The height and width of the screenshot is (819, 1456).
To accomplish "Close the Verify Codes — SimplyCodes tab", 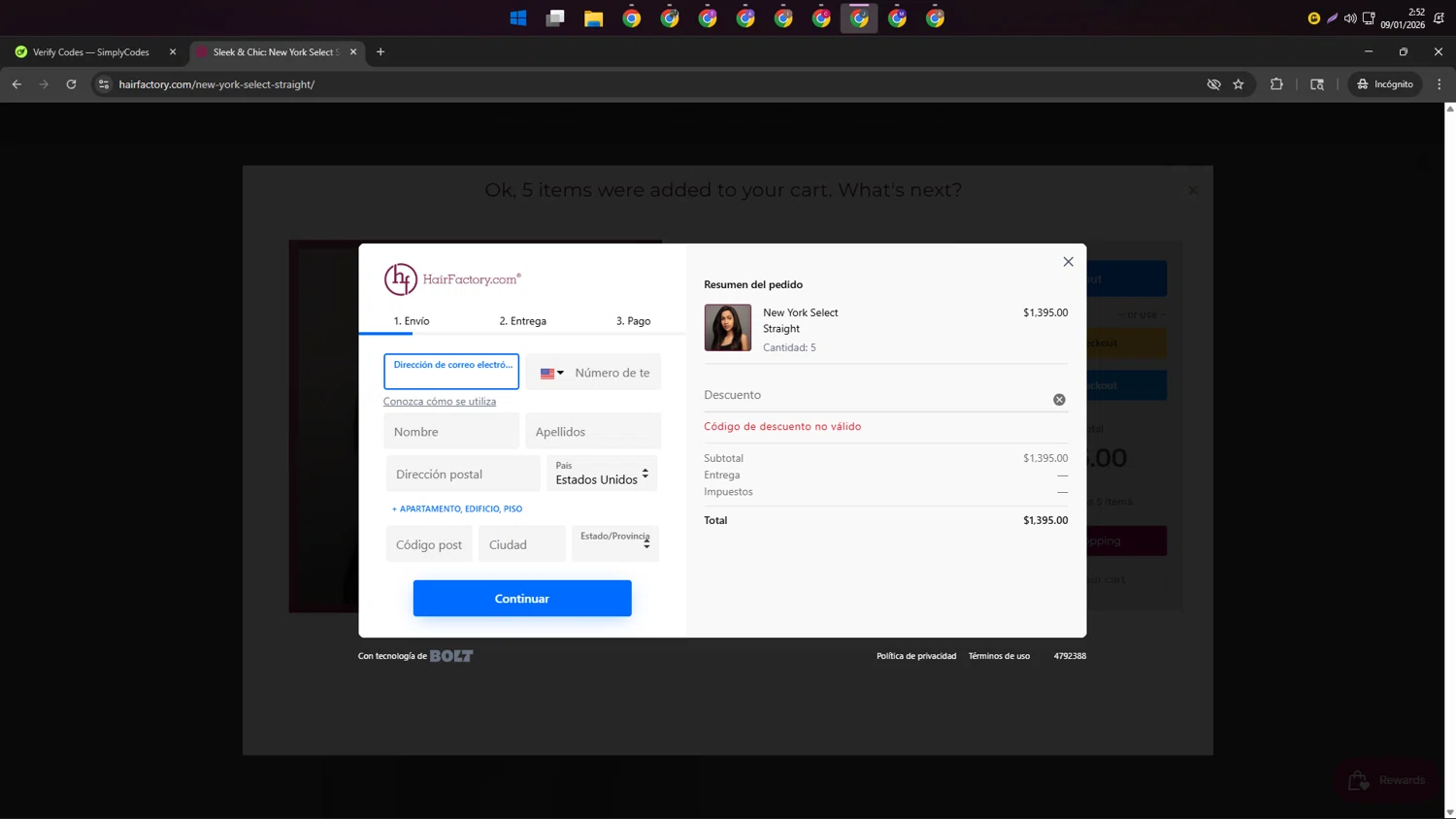I will pos(173,52).
